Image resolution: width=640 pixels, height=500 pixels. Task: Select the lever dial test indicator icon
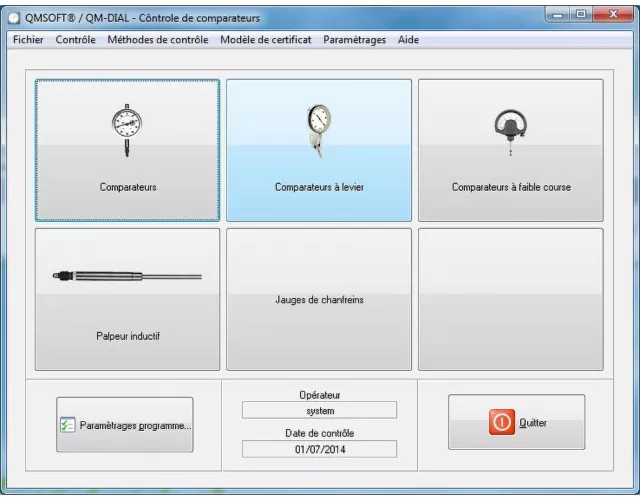point(319,131)
